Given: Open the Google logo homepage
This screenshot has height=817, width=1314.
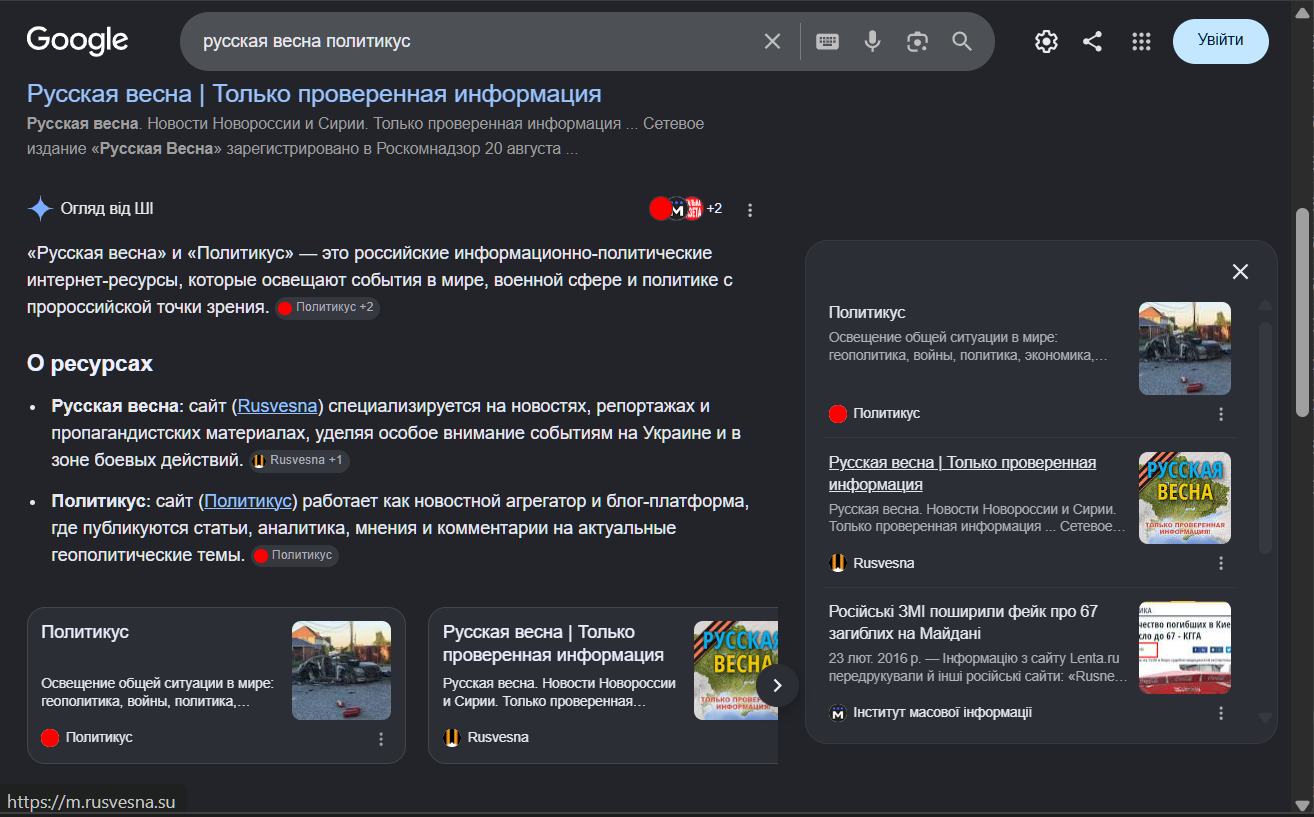Looking at the screenshot, I should tap(77, 41).
